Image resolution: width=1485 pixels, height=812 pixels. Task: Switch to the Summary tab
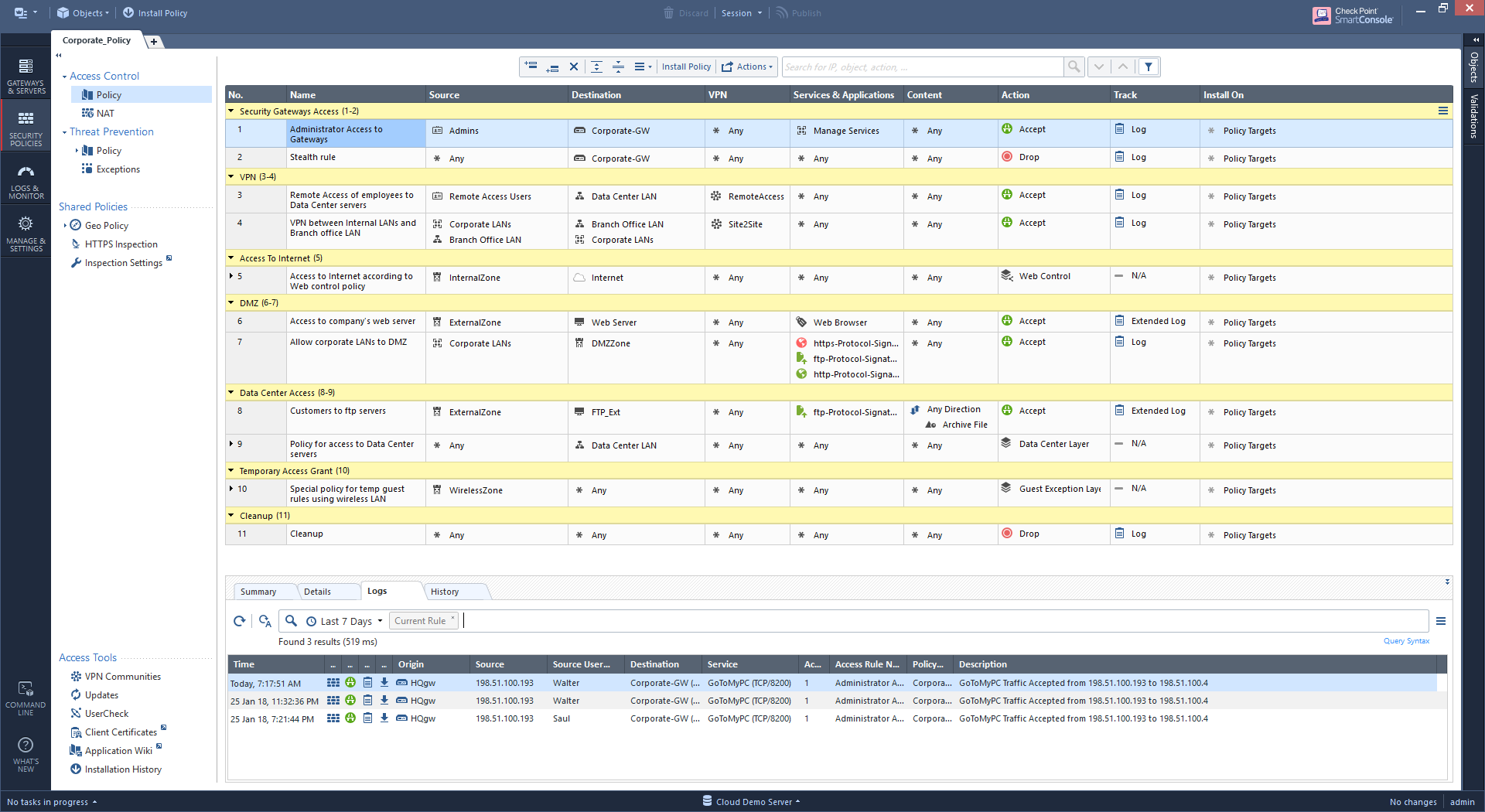point(258,592)
